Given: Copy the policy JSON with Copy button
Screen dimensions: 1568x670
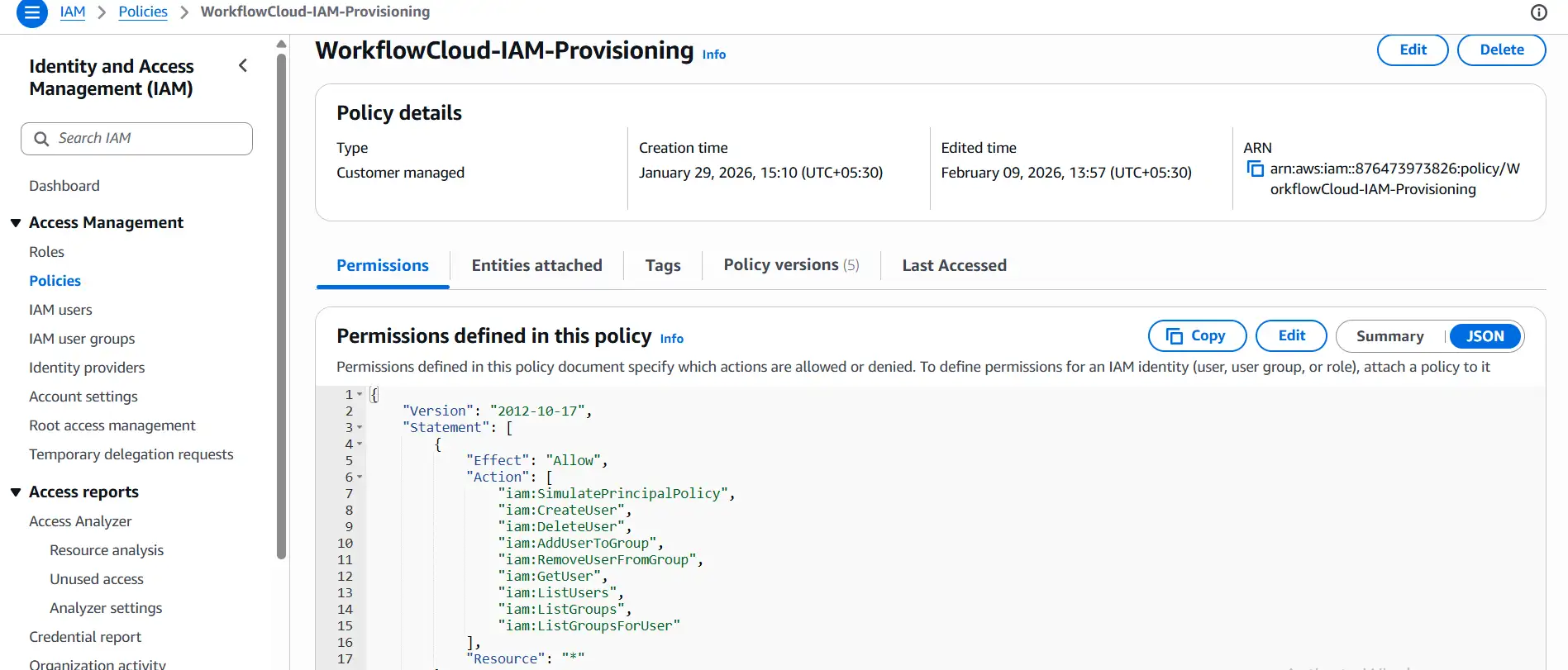Looking at the screenshot, I should (x=1197, y=336).
